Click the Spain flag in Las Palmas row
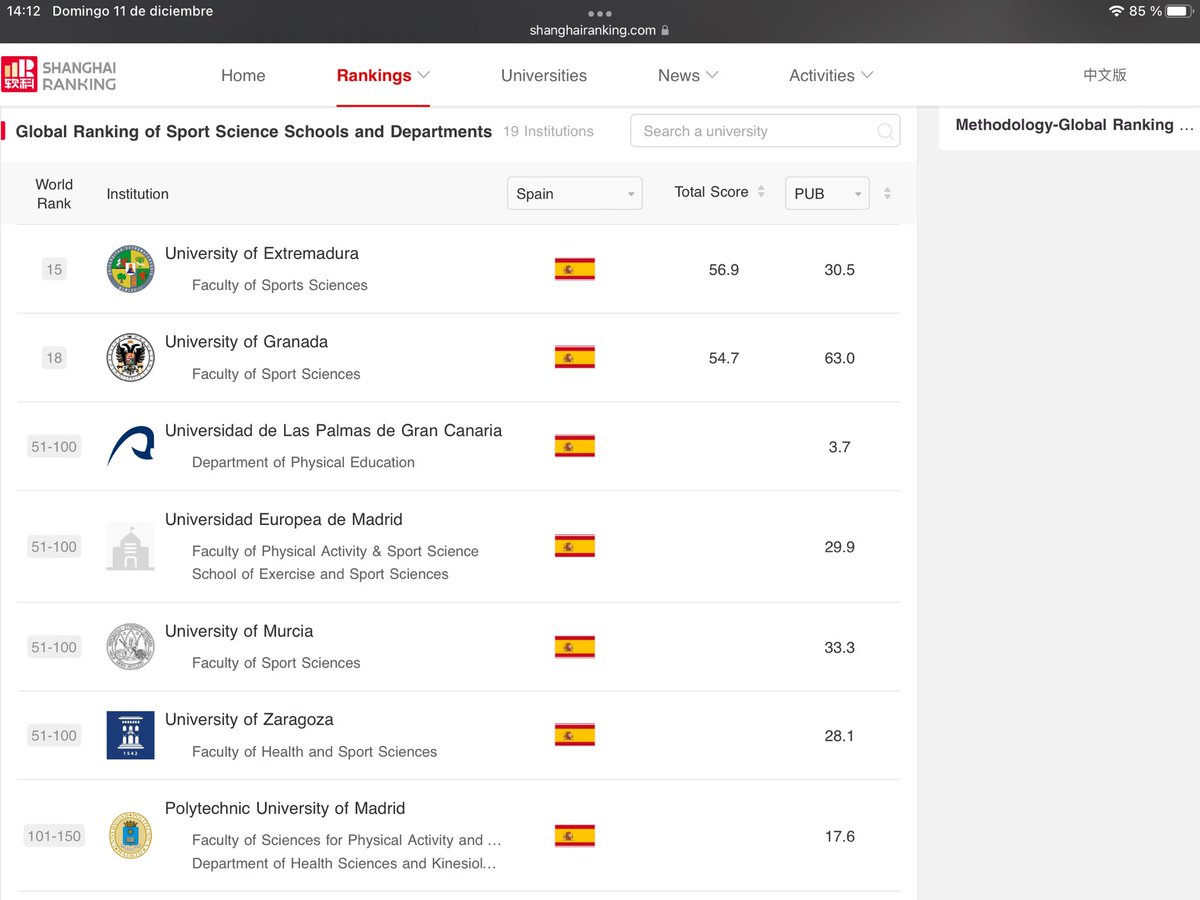 click(x=574, y=446)
